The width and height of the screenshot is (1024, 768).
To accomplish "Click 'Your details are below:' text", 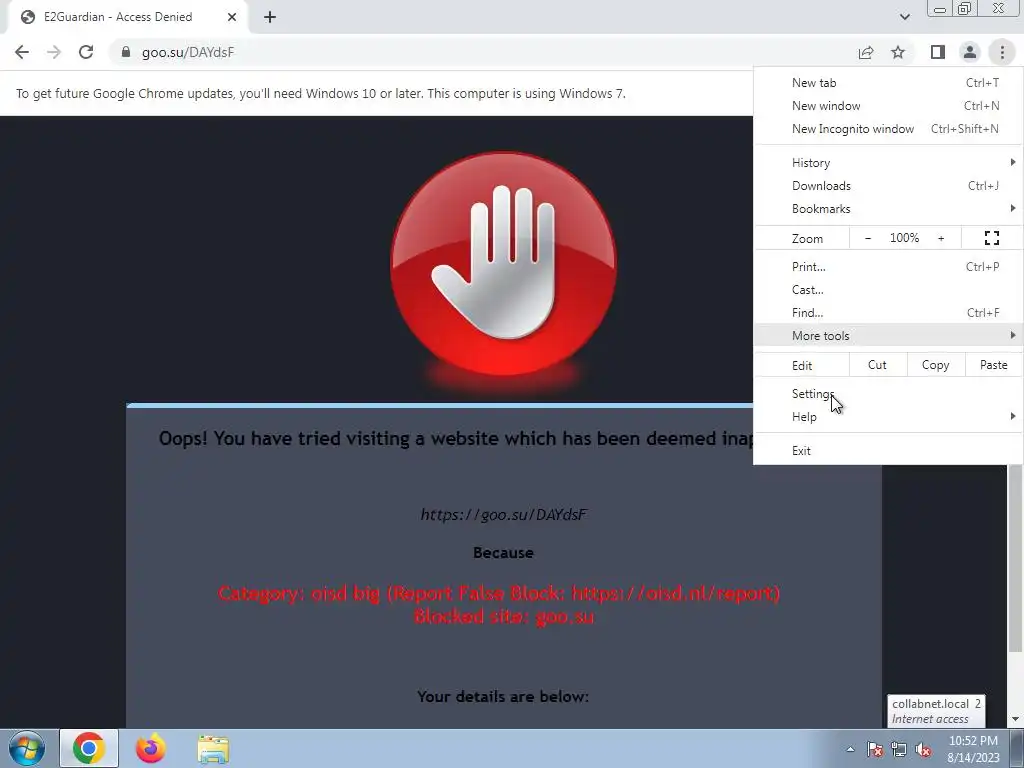I will click(503, 697).
